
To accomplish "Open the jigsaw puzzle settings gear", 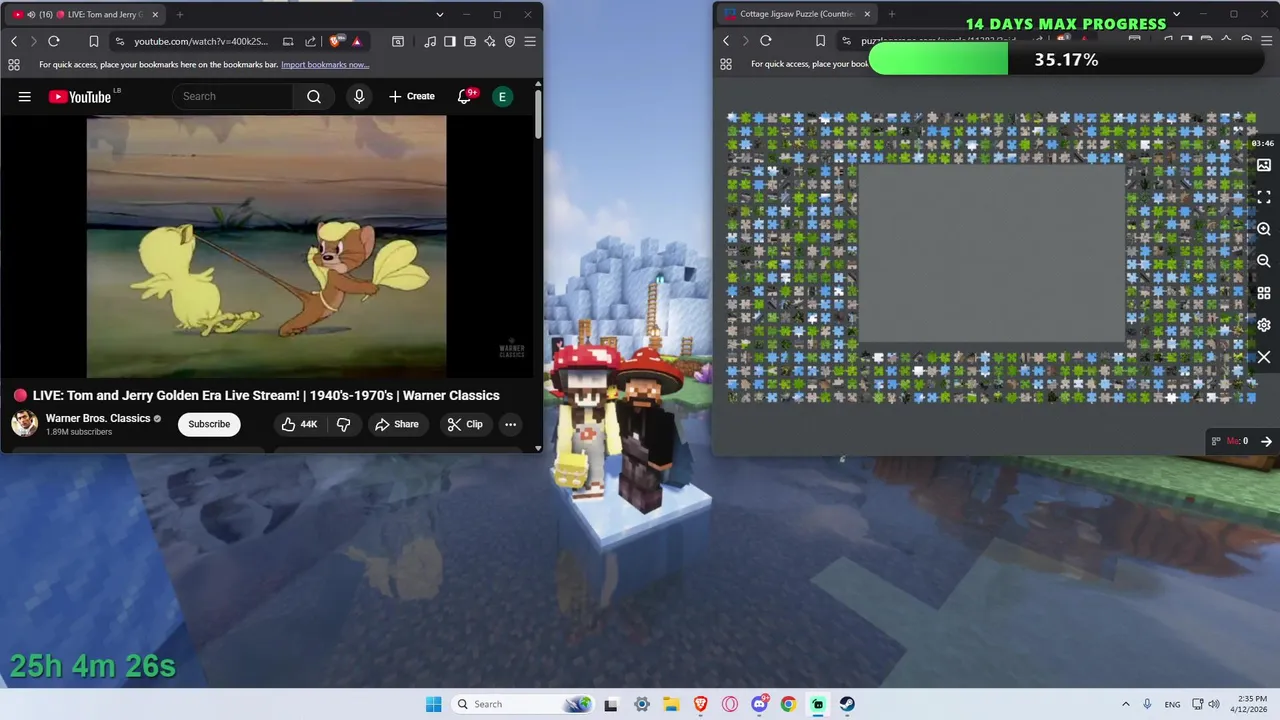I will click(1264, 325).
